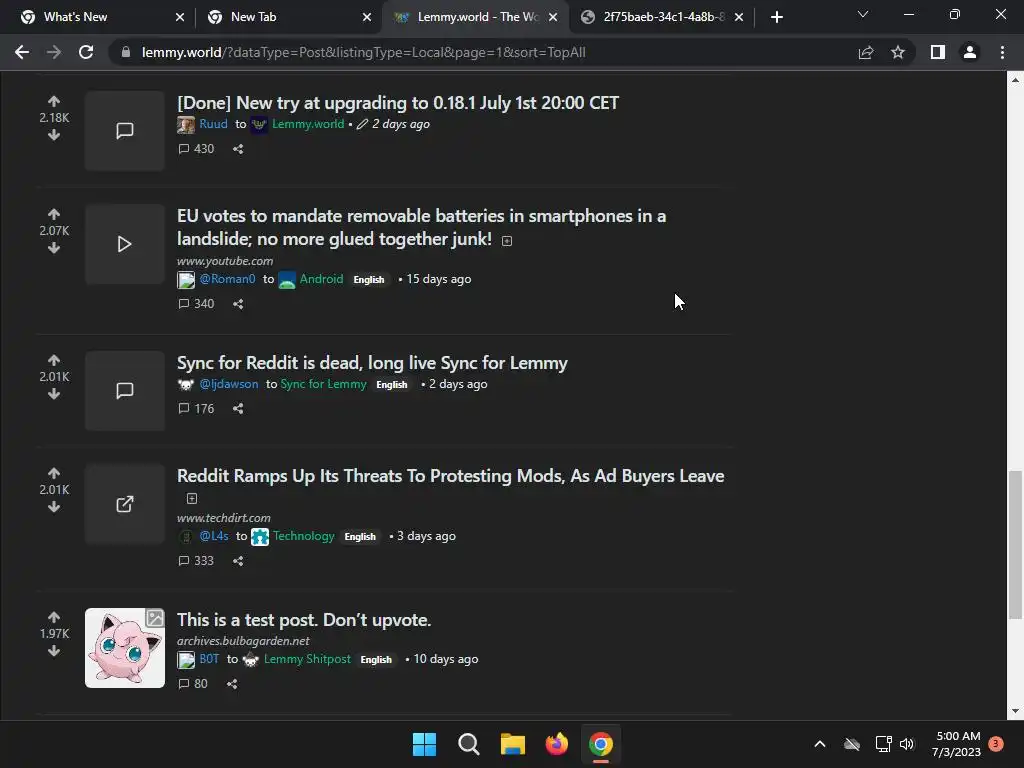Image resolution: width=1024 pixels, height=768 pixels.
Task: Show hidden system tray icons
Action: pyautogui.click(x=820, y=744)
